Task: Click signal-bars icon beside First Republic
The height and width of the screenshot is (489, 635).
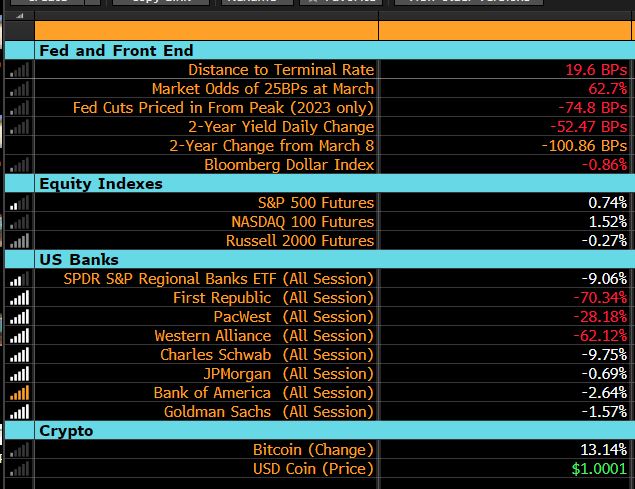Action: pyautogui.click(x=19, y=298)
